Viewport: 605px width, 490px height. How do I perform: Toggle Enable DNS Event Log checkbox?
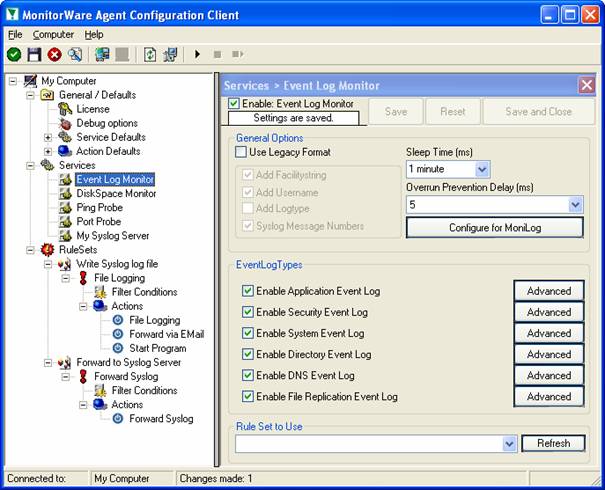pyautogui.click(x=247, y=375)
